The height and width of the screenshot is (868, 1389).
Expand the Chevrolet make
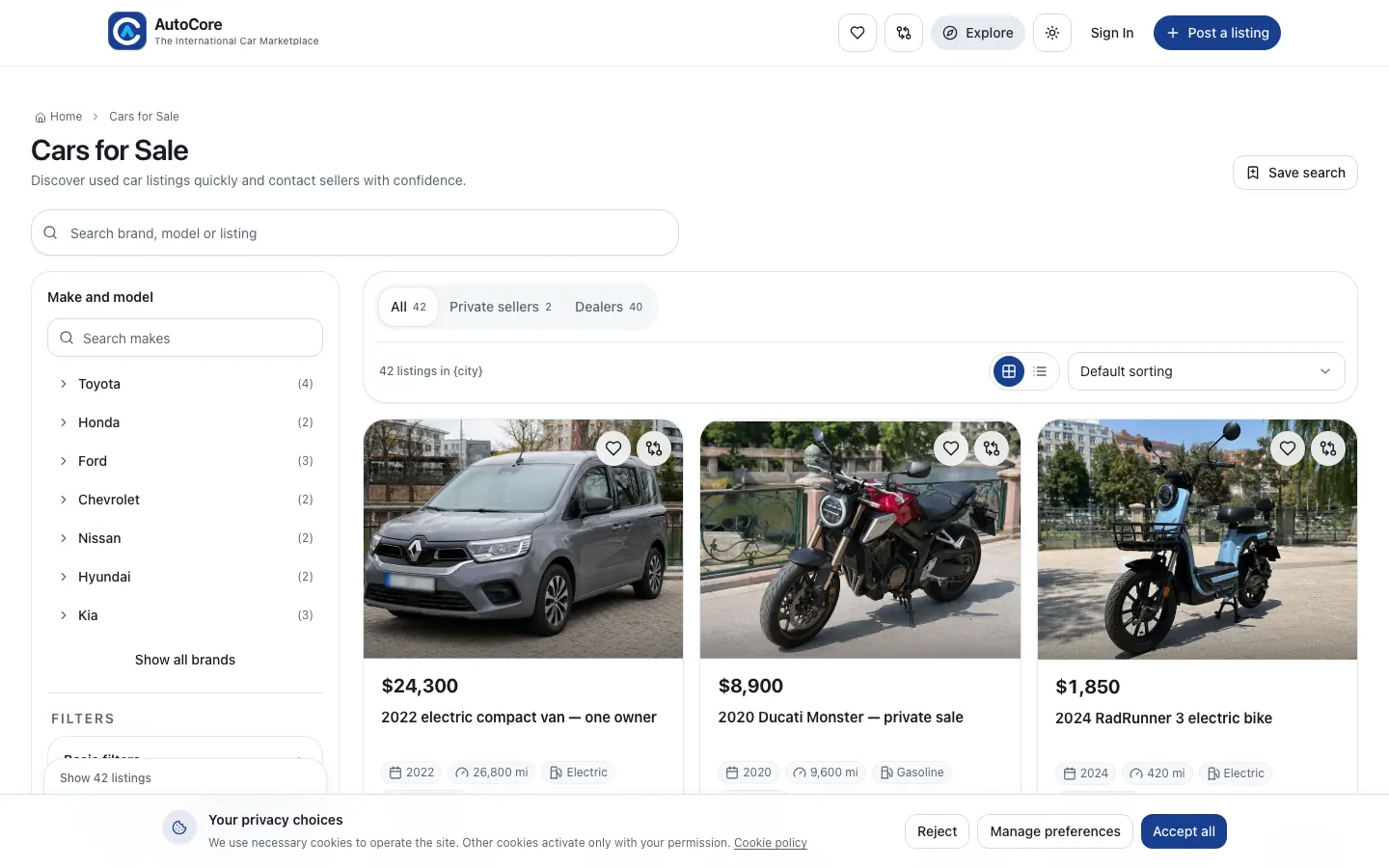click(185, 500)
